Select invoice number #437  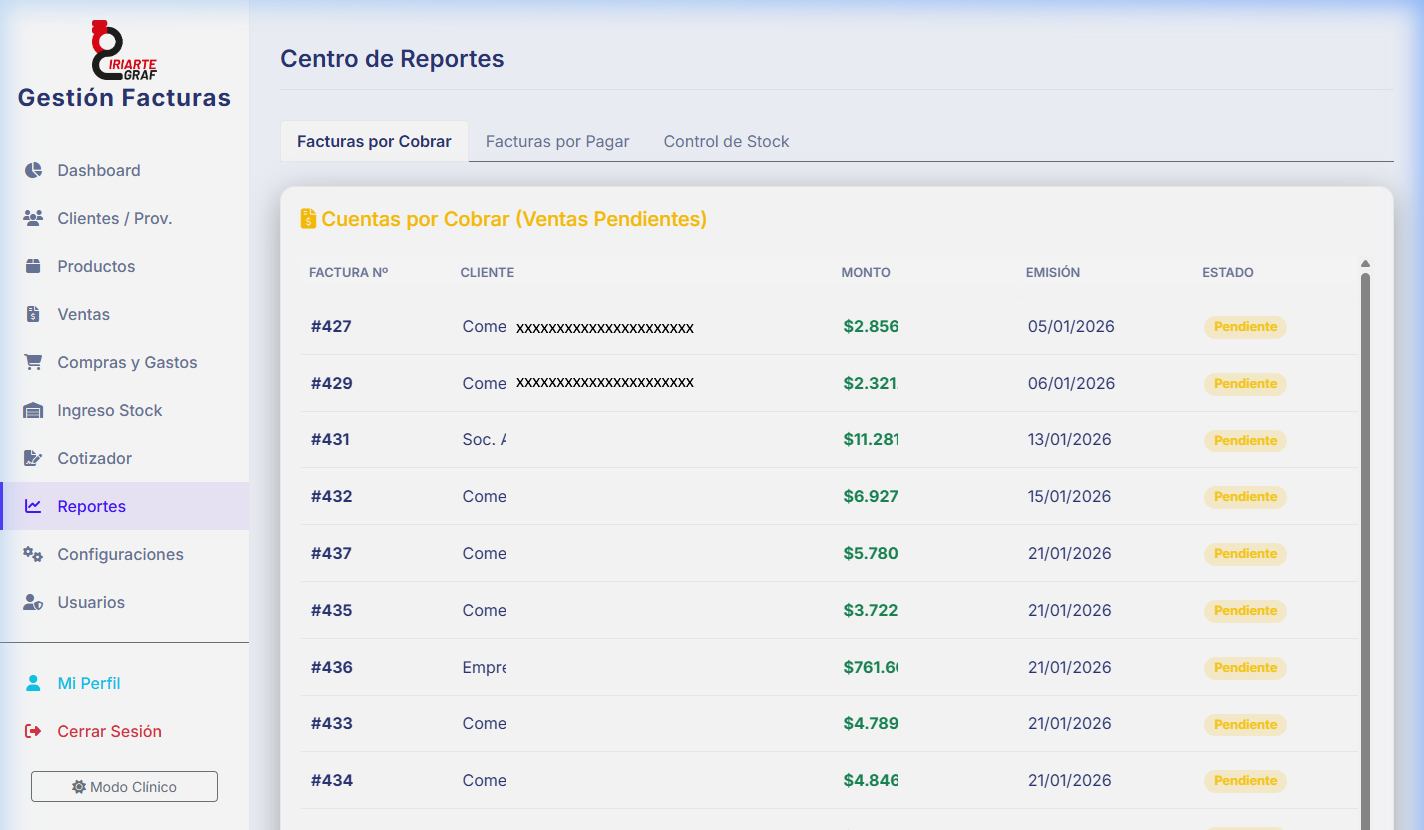coord(331,553)
